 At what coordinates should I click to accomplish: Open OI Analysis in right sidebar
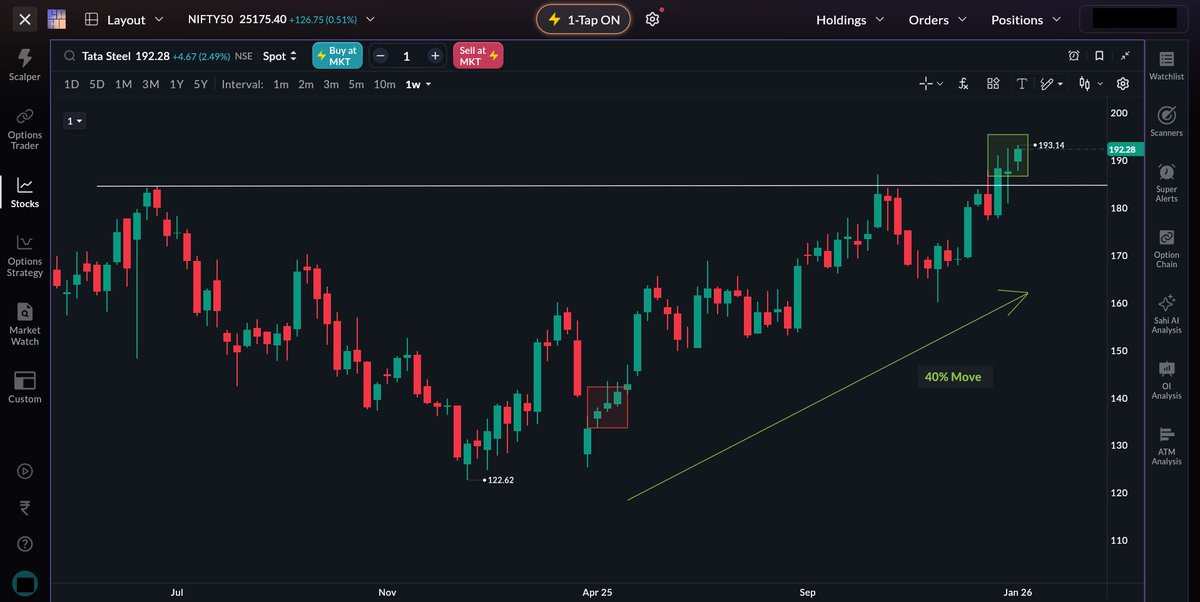click(x=1166, y=381)
